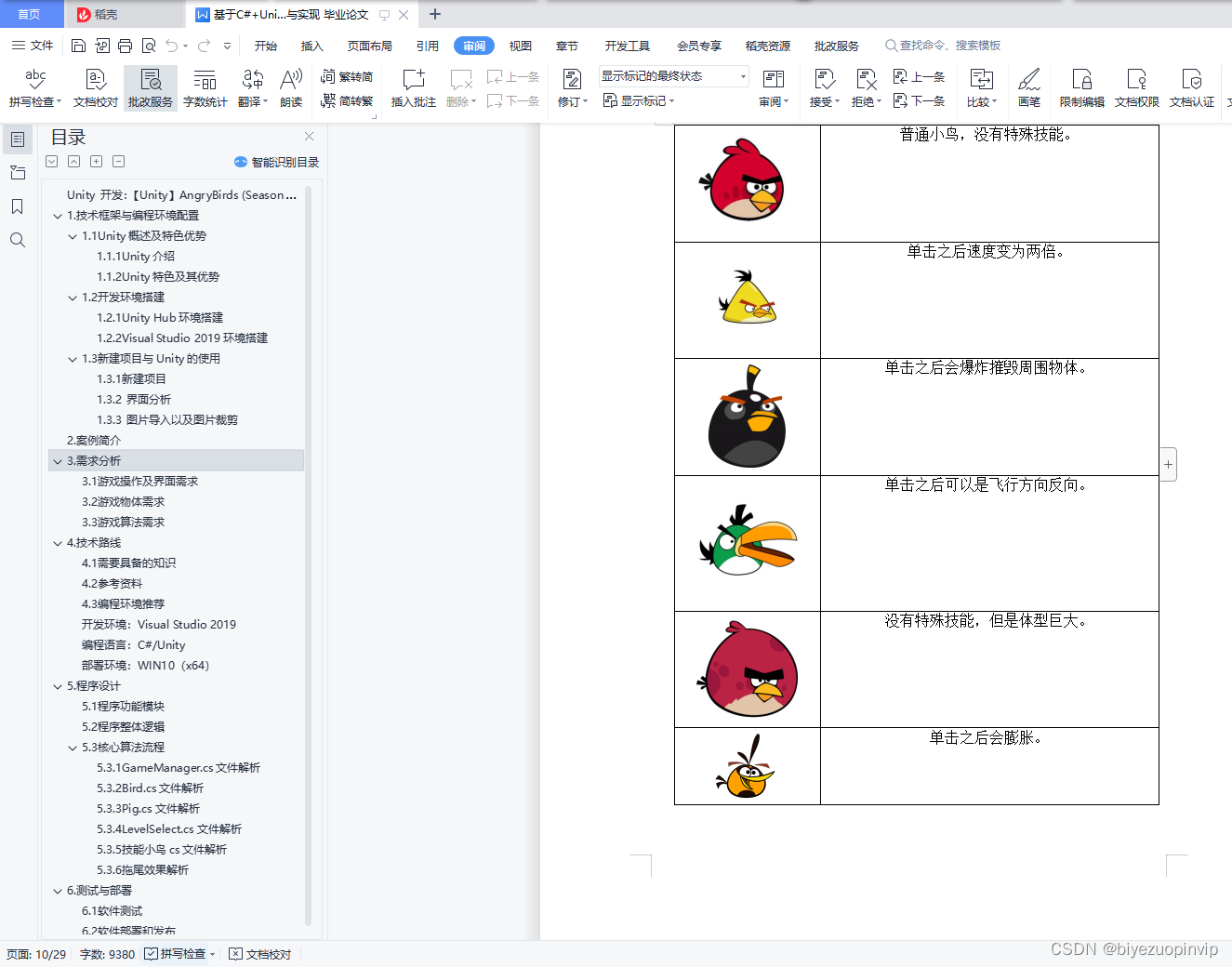Click the table add-column plus handle

click(x=1169, y=464)
